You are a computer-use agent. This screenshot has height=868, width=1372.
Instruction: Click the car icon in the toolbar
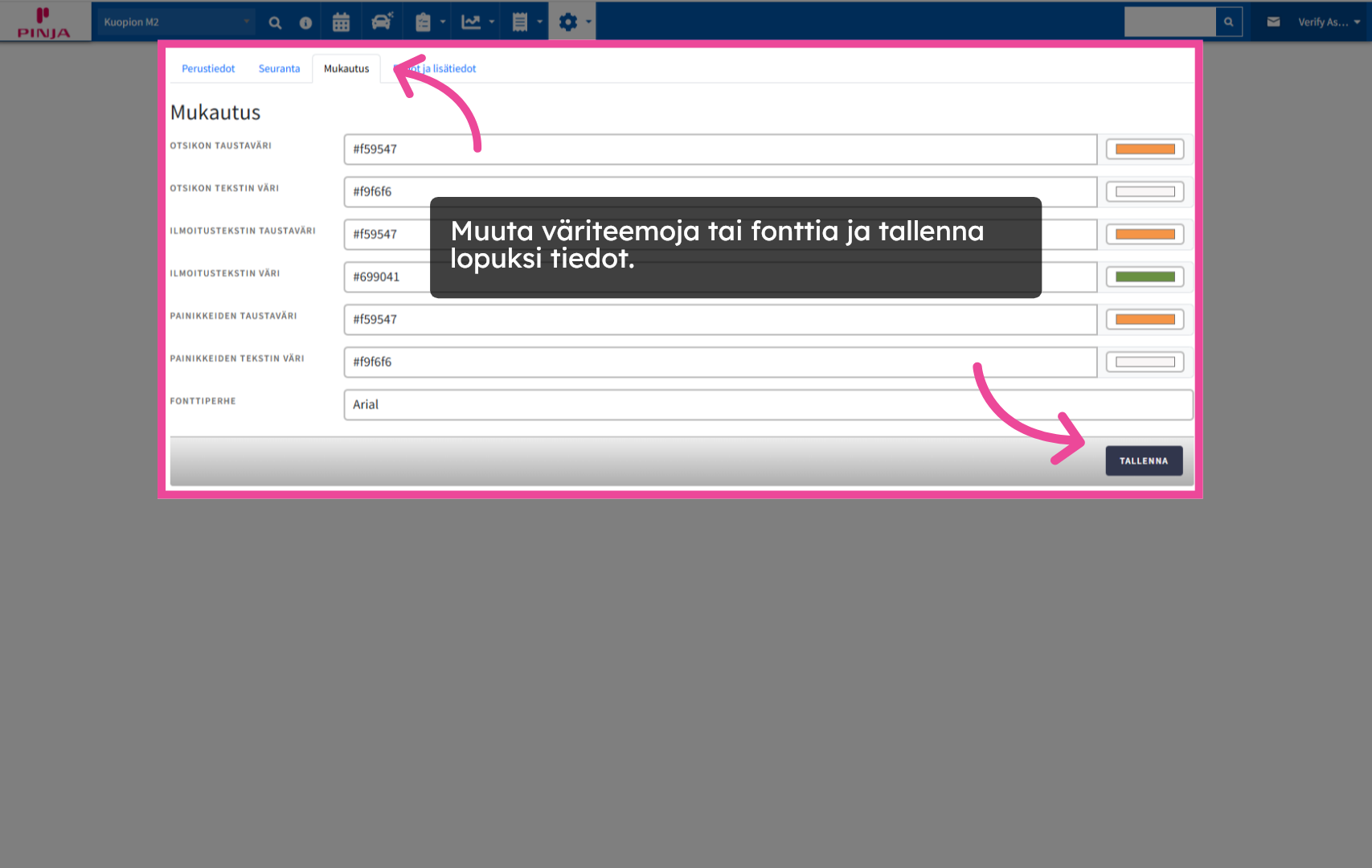[382, 22]
